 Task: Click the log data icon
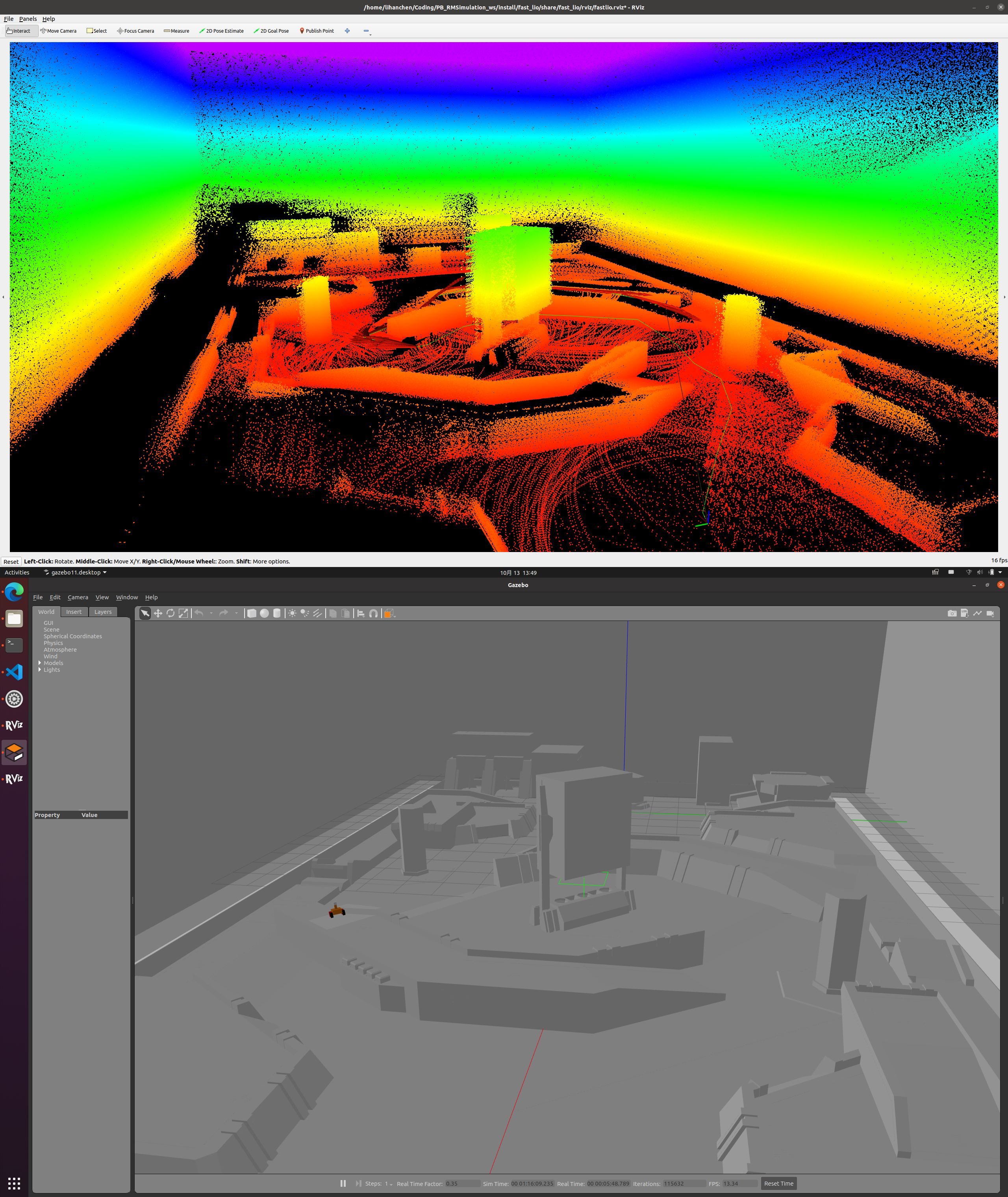point(964,613)
